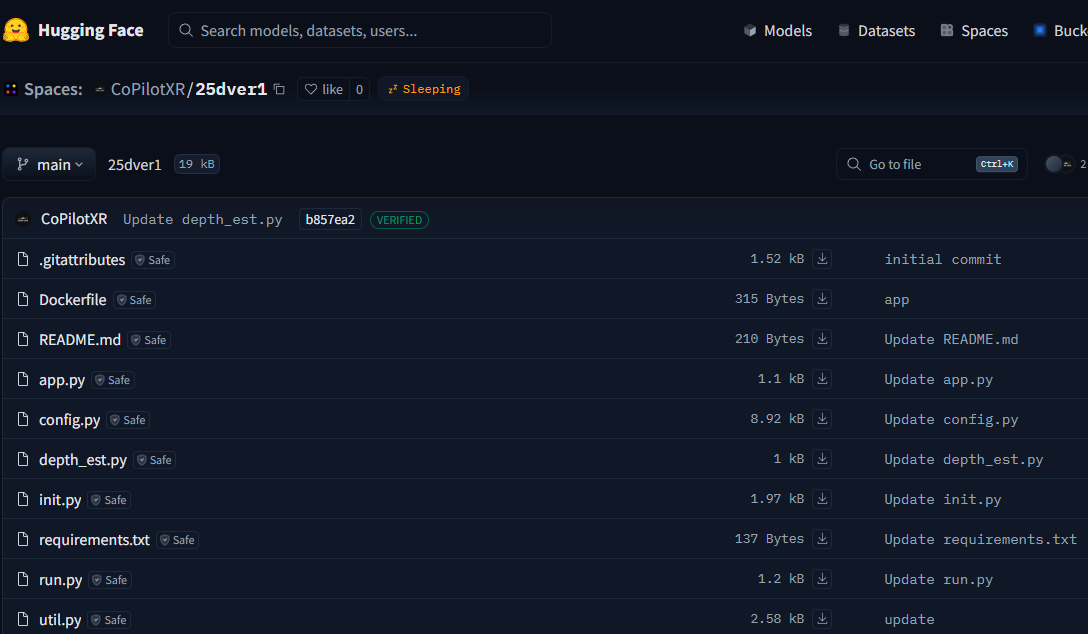Click the Safe badge next to util.py
Viewport: 1088px width, 634px height.
[110, 620]
